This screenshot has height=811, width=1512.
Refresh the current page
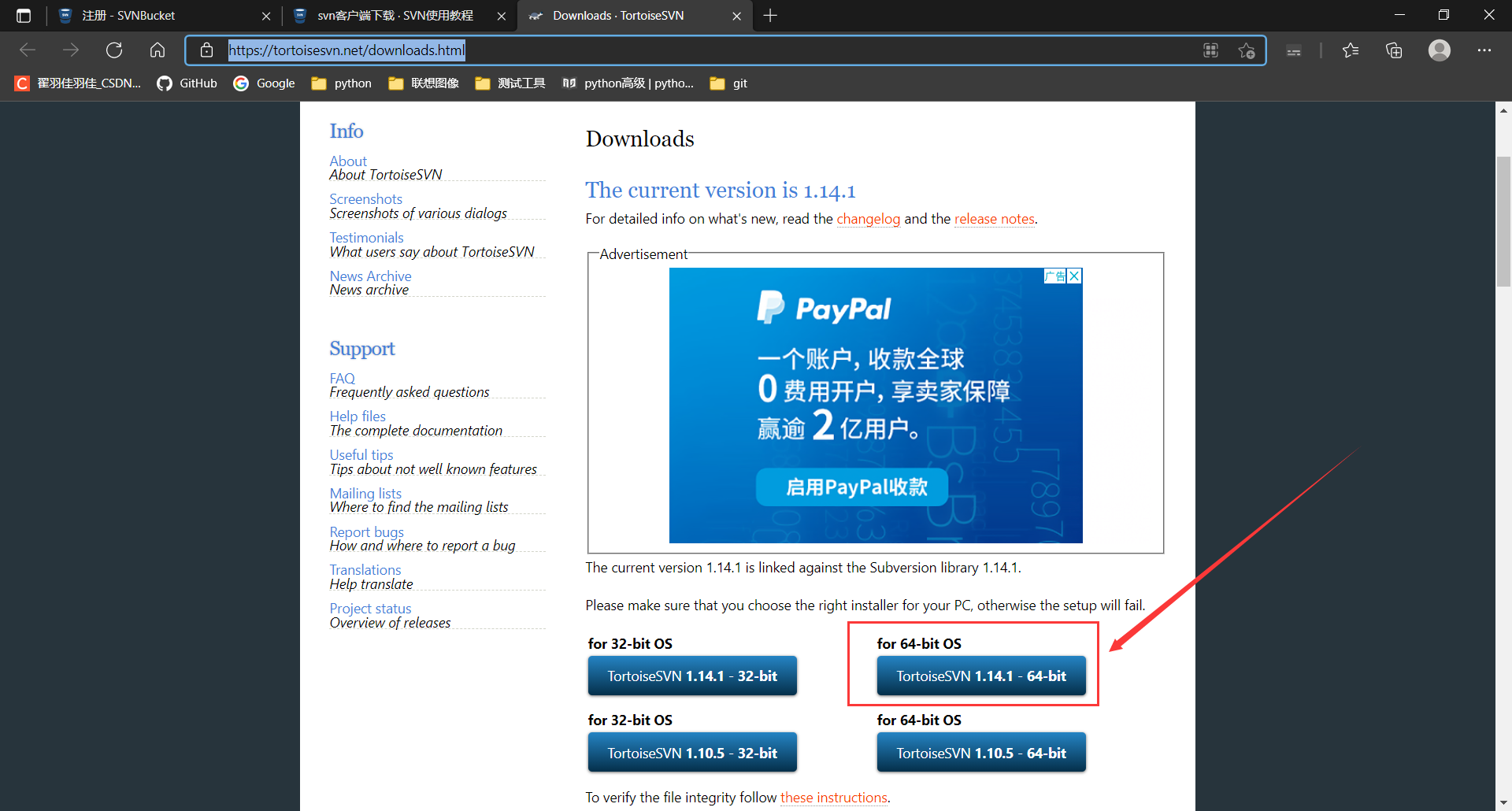[x=114, y=50]
